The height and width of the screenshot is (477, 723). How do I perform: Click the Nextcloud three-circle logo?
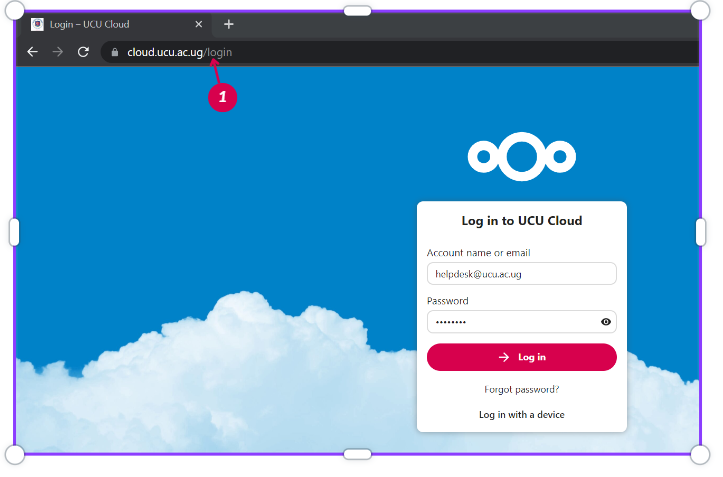coord(522,156)
